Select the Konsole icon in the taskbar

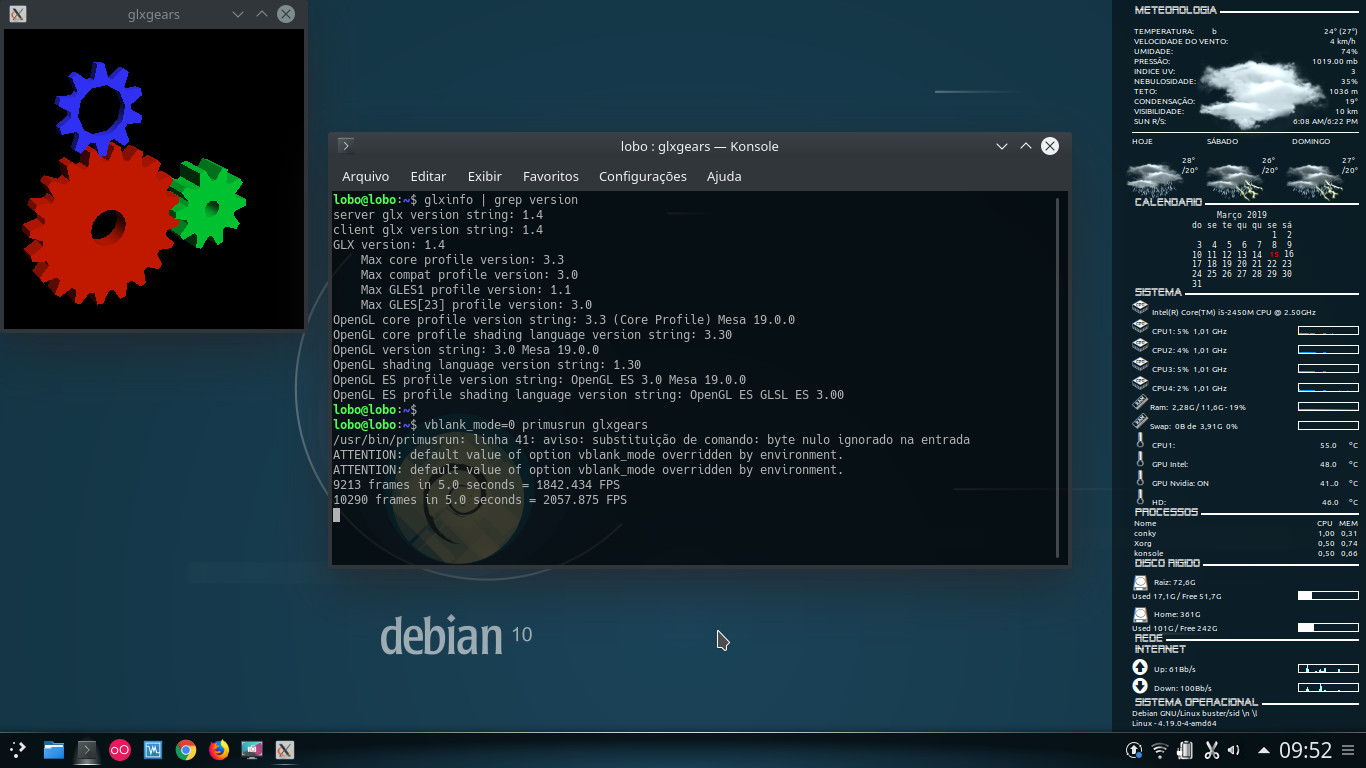(x=88, y=750)
